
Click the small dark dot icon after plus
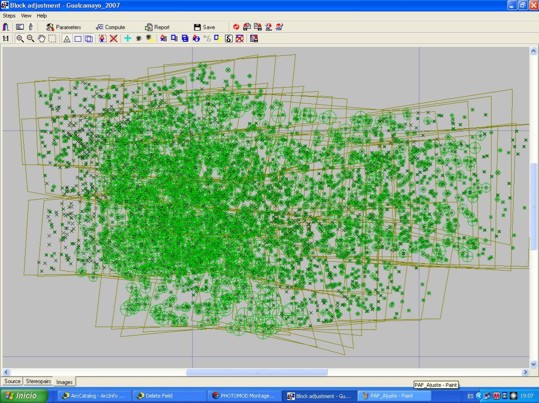[x=139, y=39]
